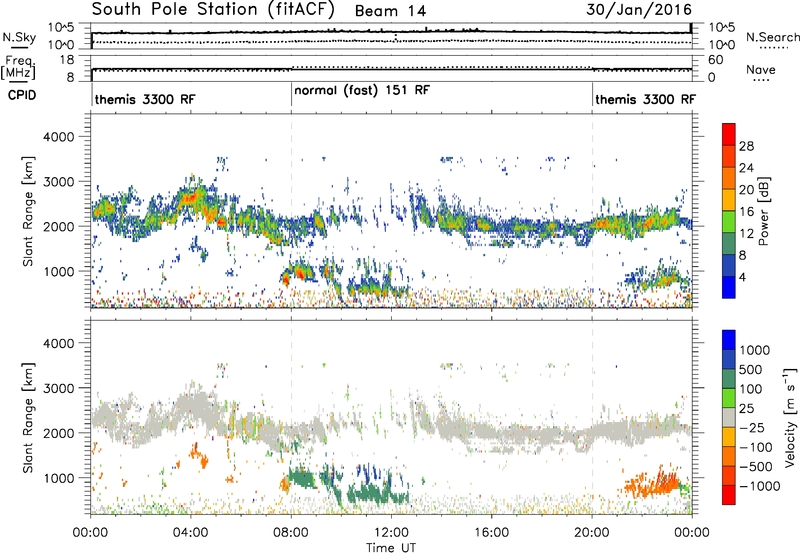This screenshot has height=554, width=800.
Task: Click the power panel 'Slant Range [km]' label
Action: [x=28, y=211]
